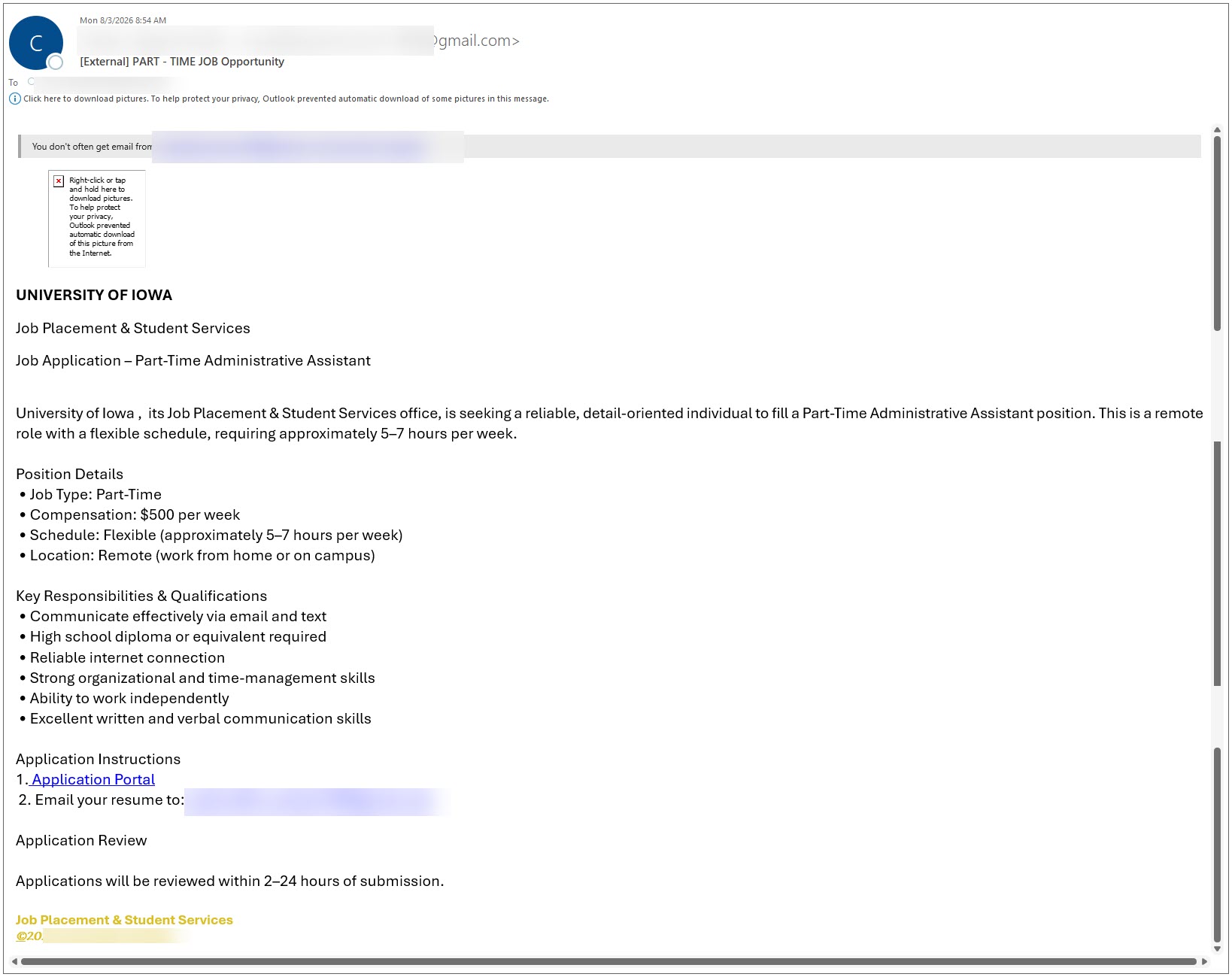
Task: Click 'Strong organizational and time-management skills' bullet
Action: point(198,678)
